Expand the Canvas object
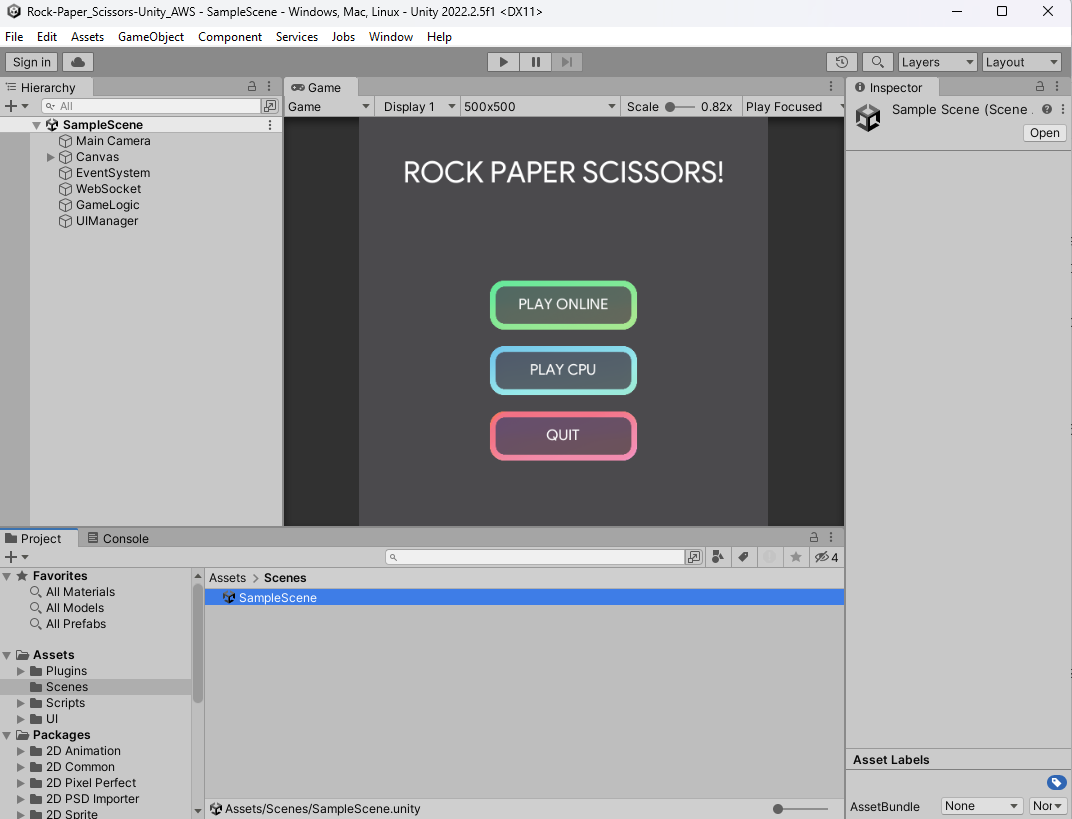Image resolution: width=1072 pixels, height=819 pixels. tap(51, 157)
